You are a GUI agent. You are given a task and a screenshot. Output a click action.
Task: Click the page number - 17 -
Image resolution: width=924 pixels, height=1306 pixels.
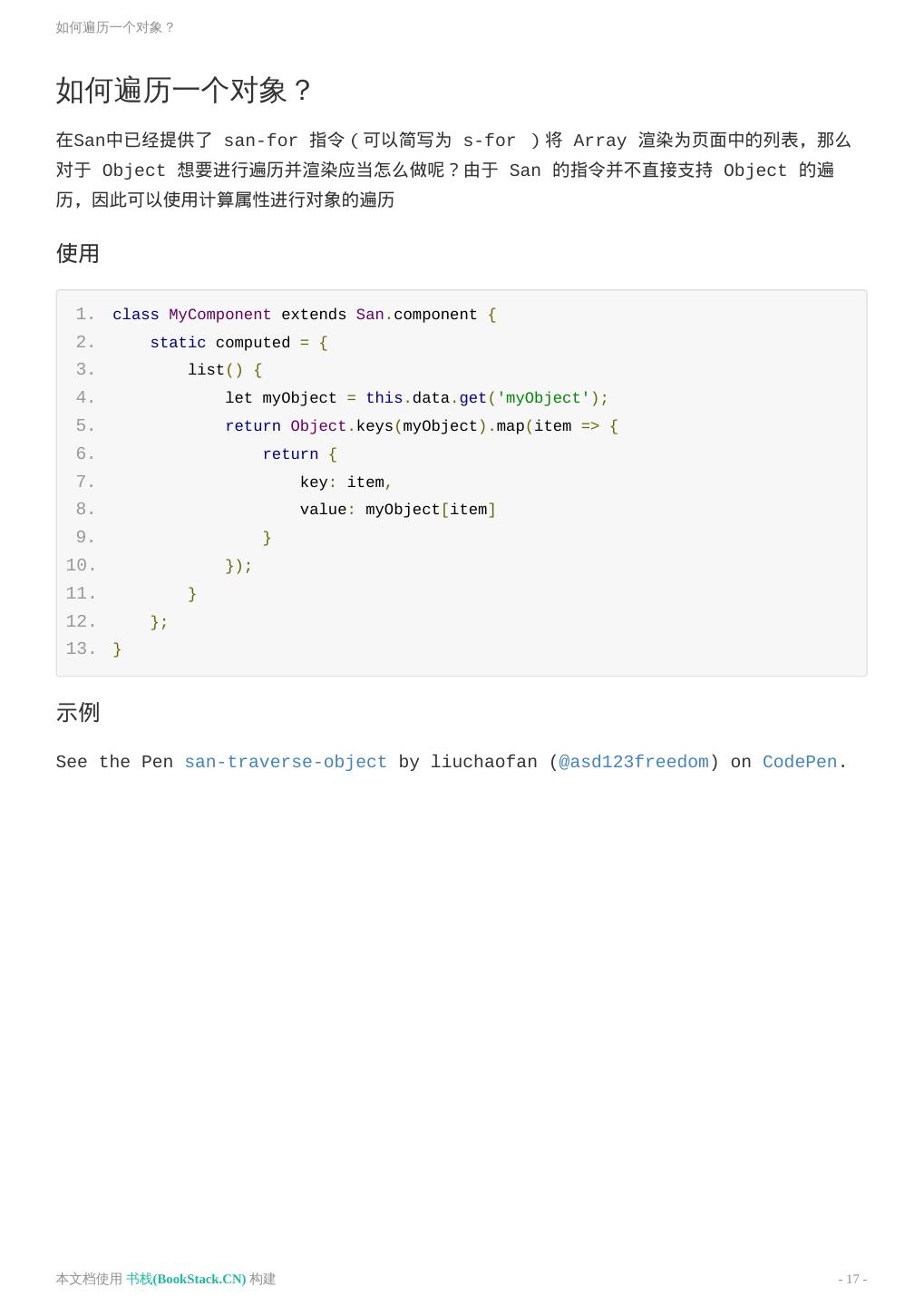(851, 1279)
